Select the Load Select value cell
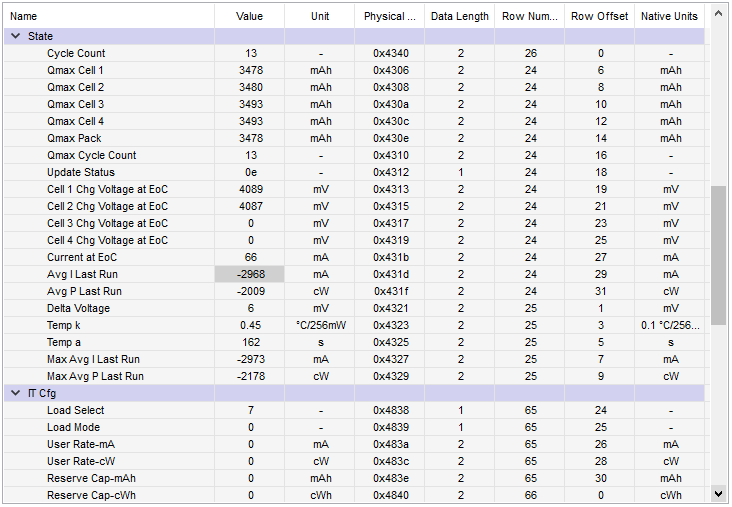732x507 pixels. point(250,410)
